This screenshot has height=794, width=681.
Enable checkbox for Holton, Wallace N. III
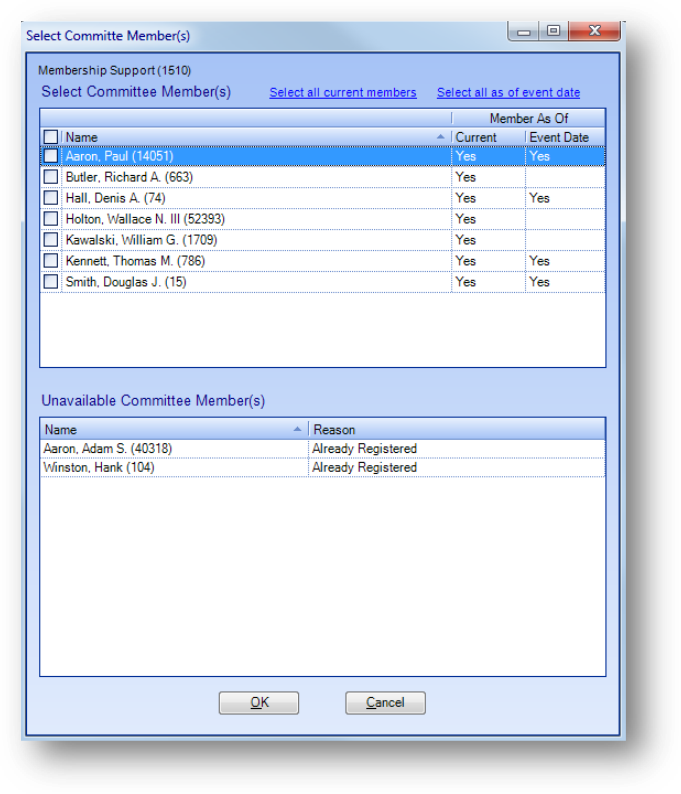click(x=51, y=219)
